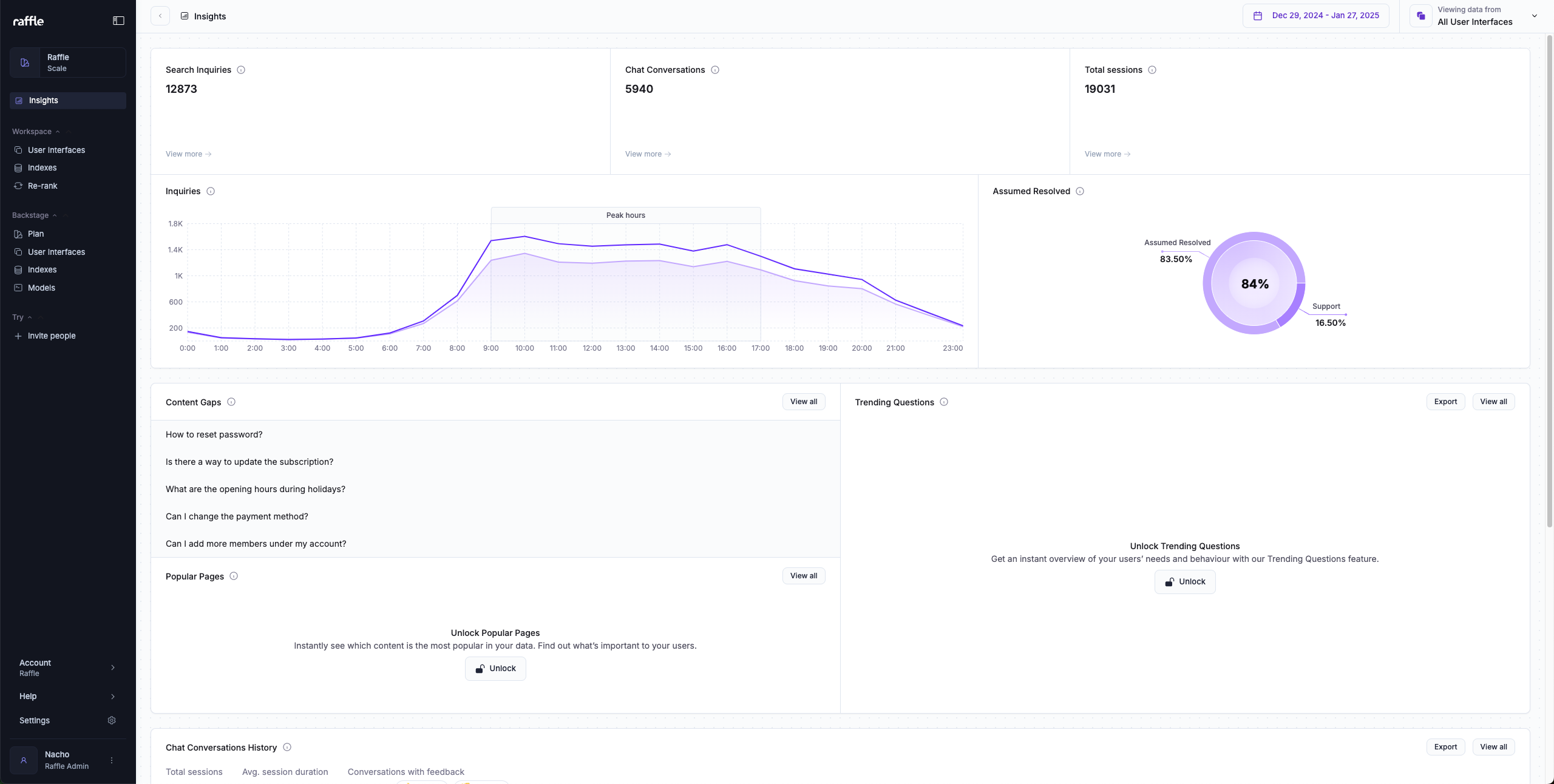Click Unlock button for Trending Questions
The width and height of the screenshot is (1554, 784).
1184,582
